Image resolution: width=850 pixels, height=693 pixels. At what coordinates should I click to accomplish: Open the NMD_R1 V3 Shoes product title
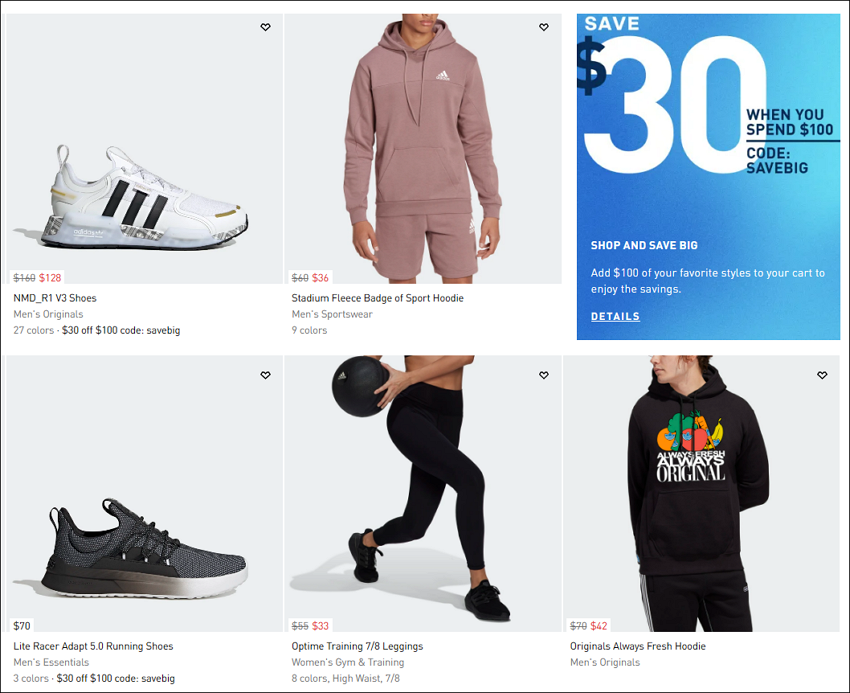[55, 298]
